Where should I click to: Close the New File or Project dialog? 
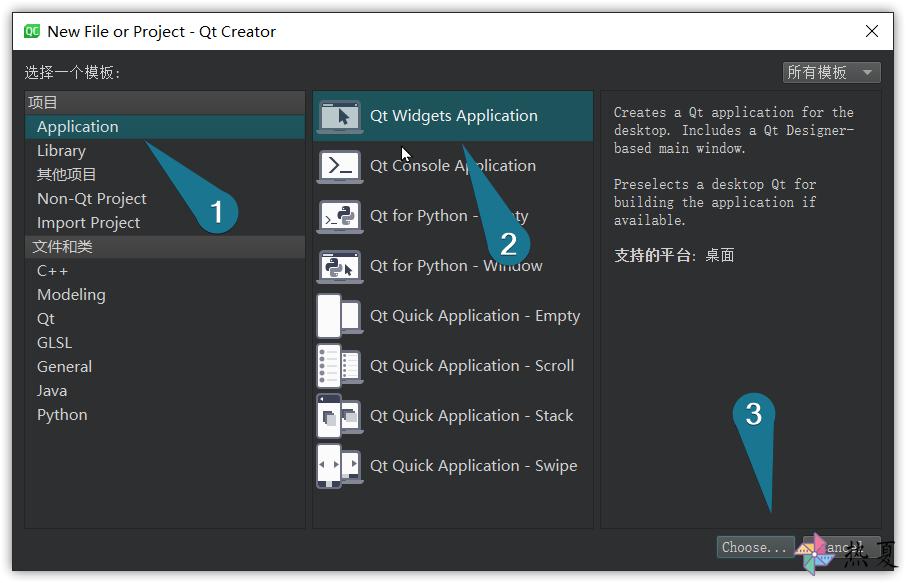[872, 31]
